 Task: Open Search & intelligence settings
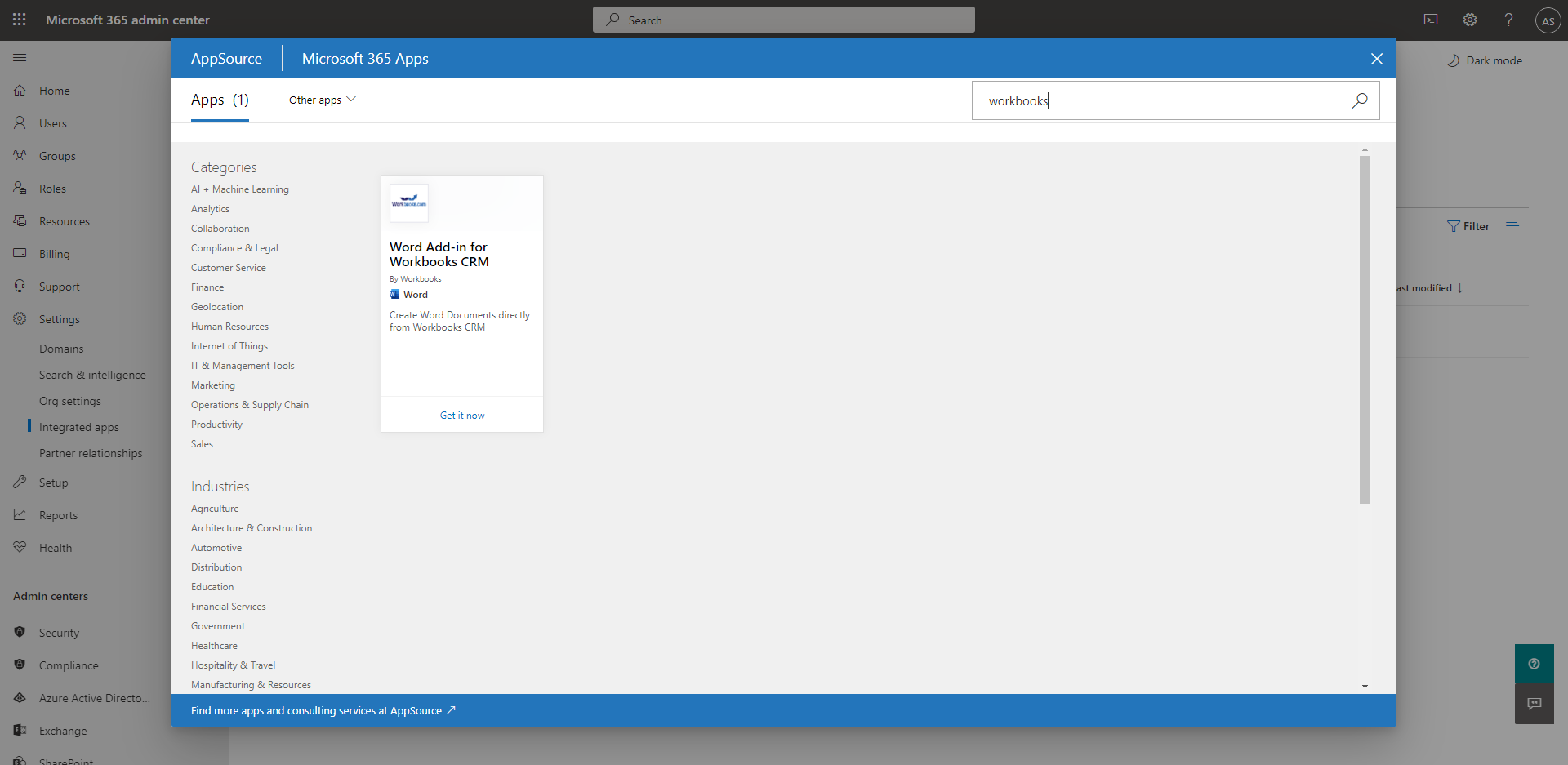point(92,375)
